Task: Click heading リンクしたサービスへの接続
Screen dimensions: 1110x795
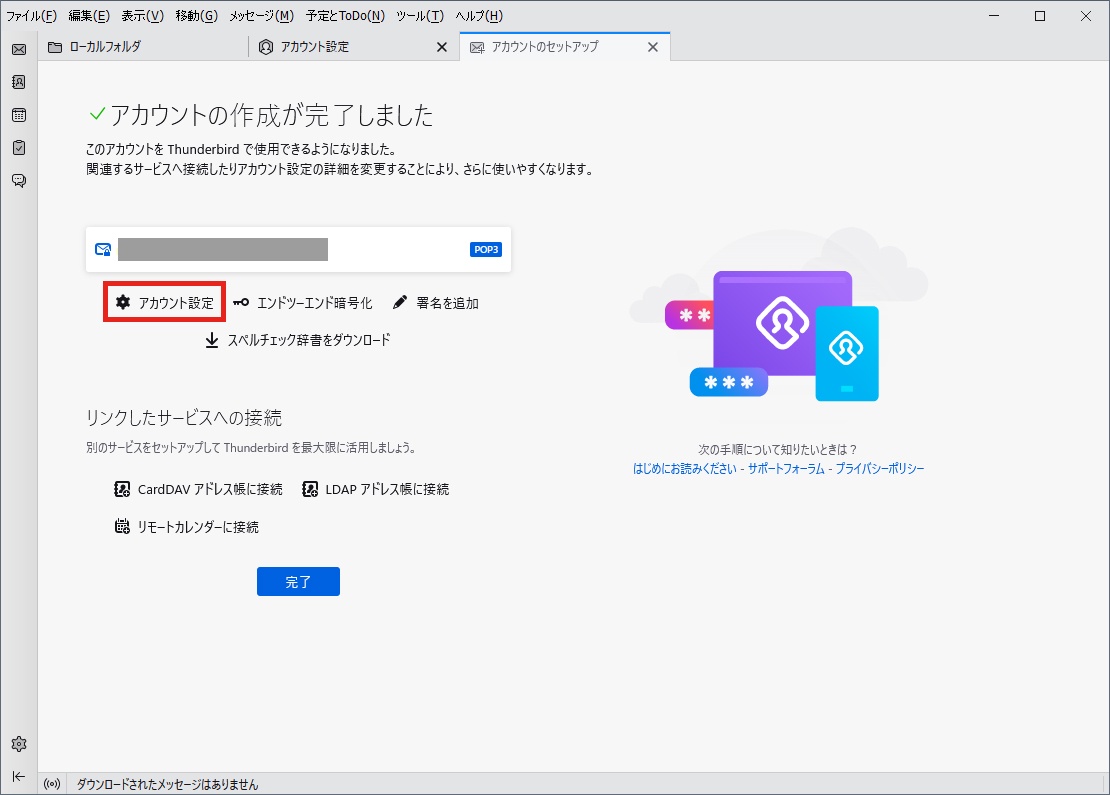Action: [x=184, y=418]
